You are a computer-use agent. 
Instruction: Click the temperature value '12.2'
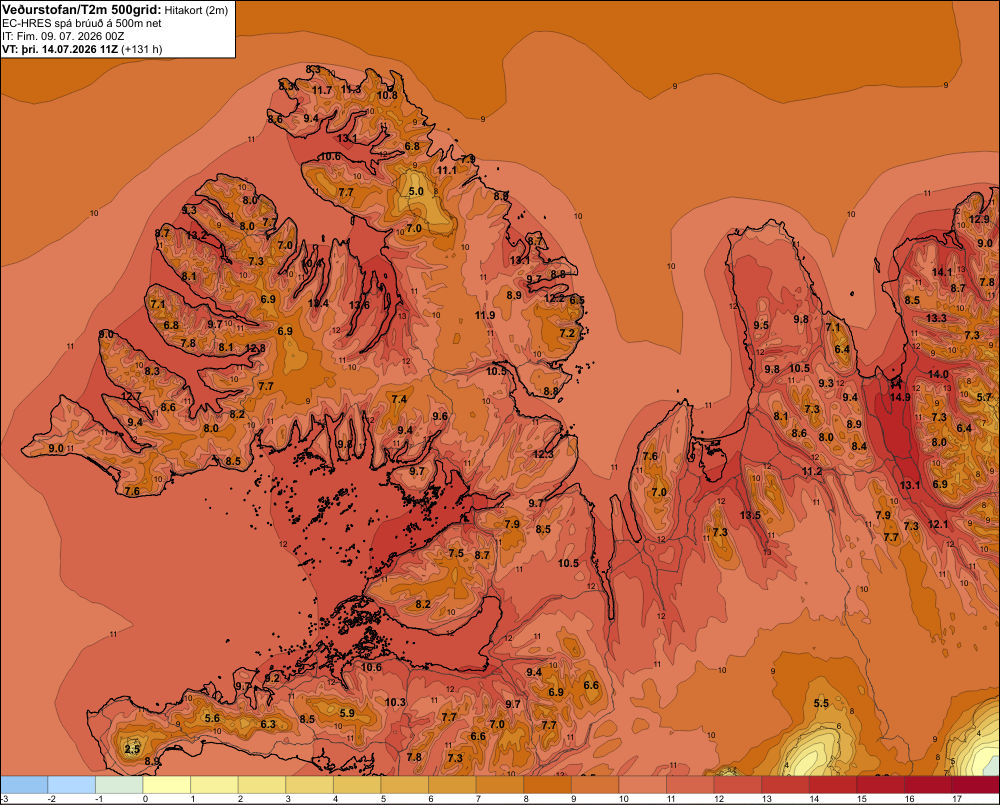point(554,299)
